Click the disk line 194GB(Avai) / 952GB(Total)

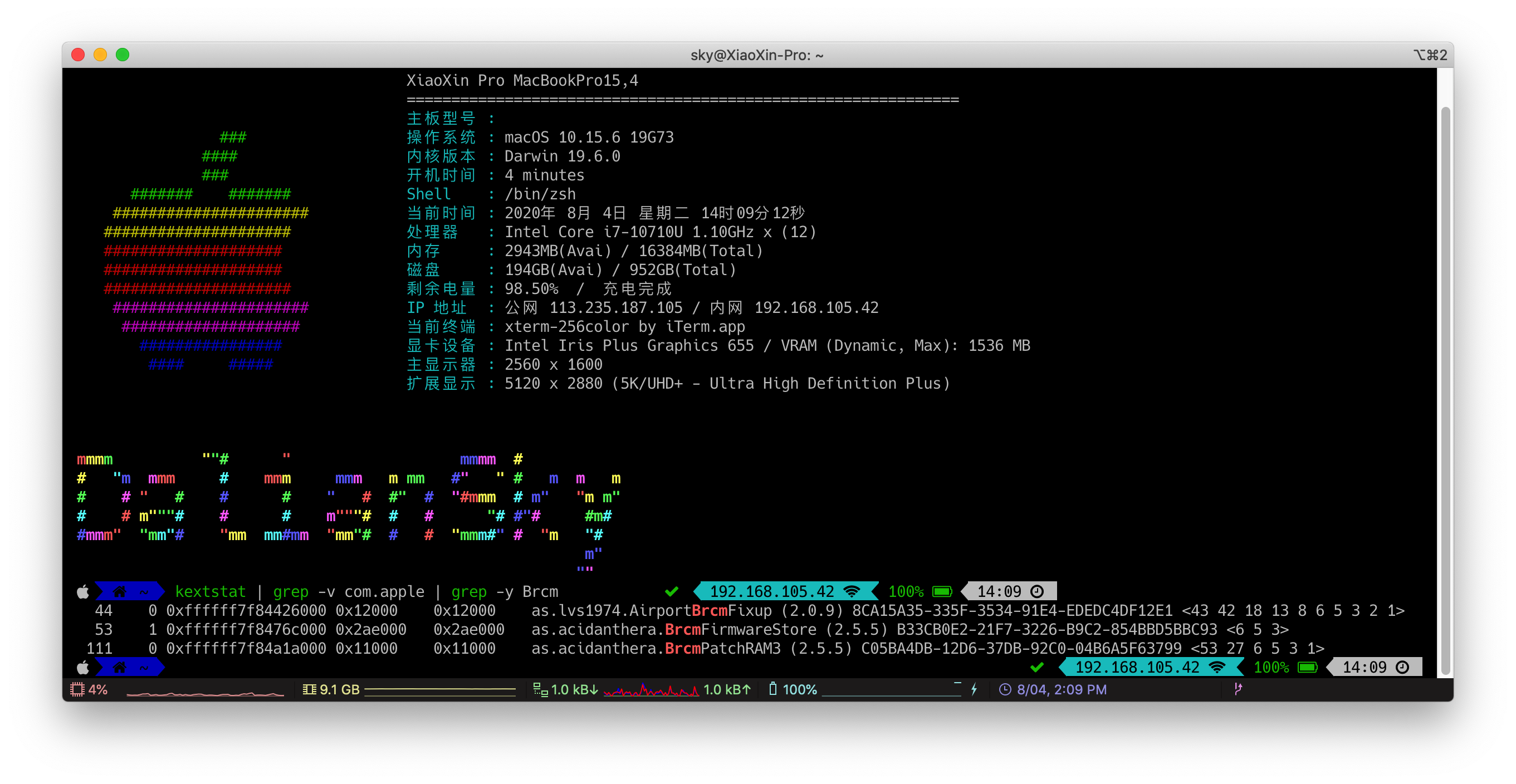620,269
